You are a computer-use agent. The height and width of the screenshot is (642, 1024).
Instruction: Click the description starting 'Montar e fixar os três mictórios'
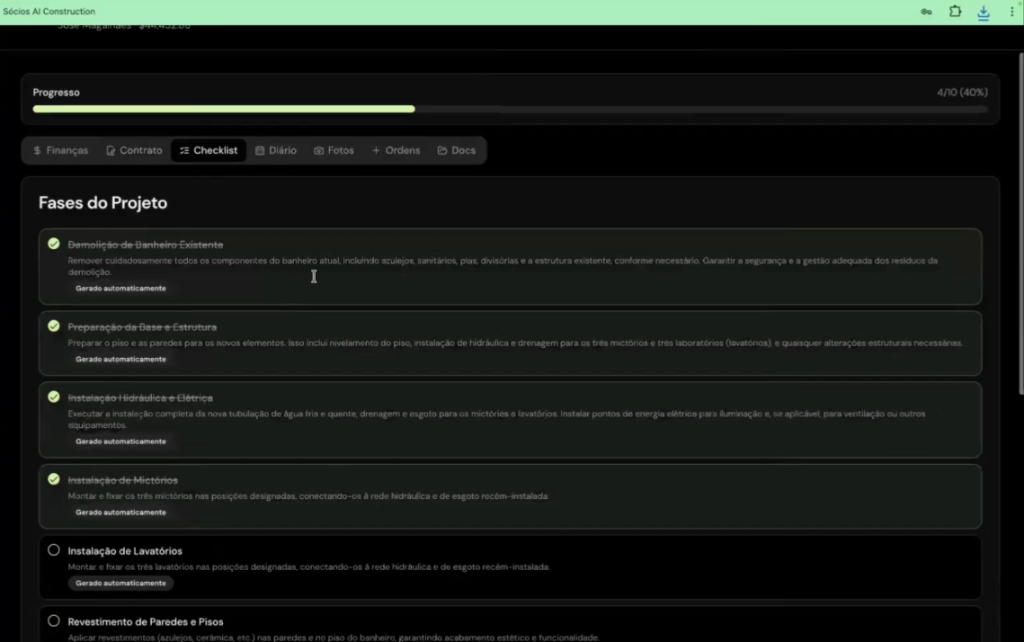308,496
